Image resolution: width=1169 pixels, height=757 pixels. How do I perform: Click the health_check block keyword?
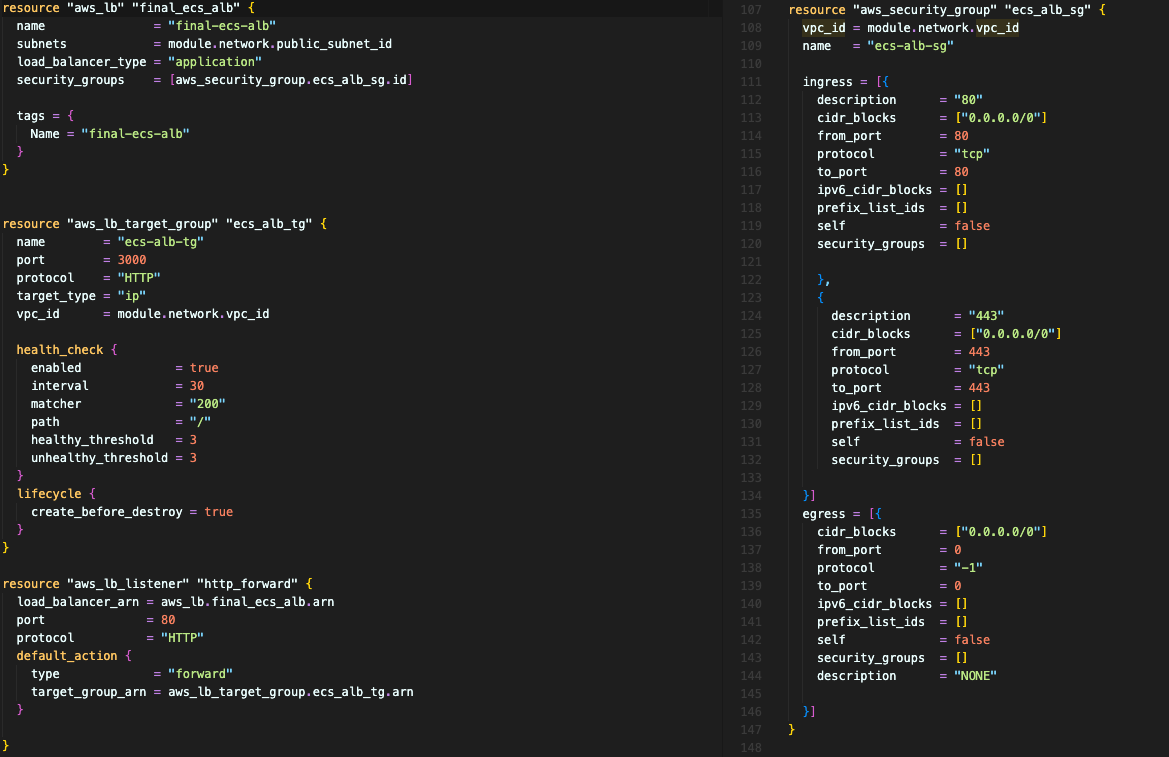click(60, 350)
